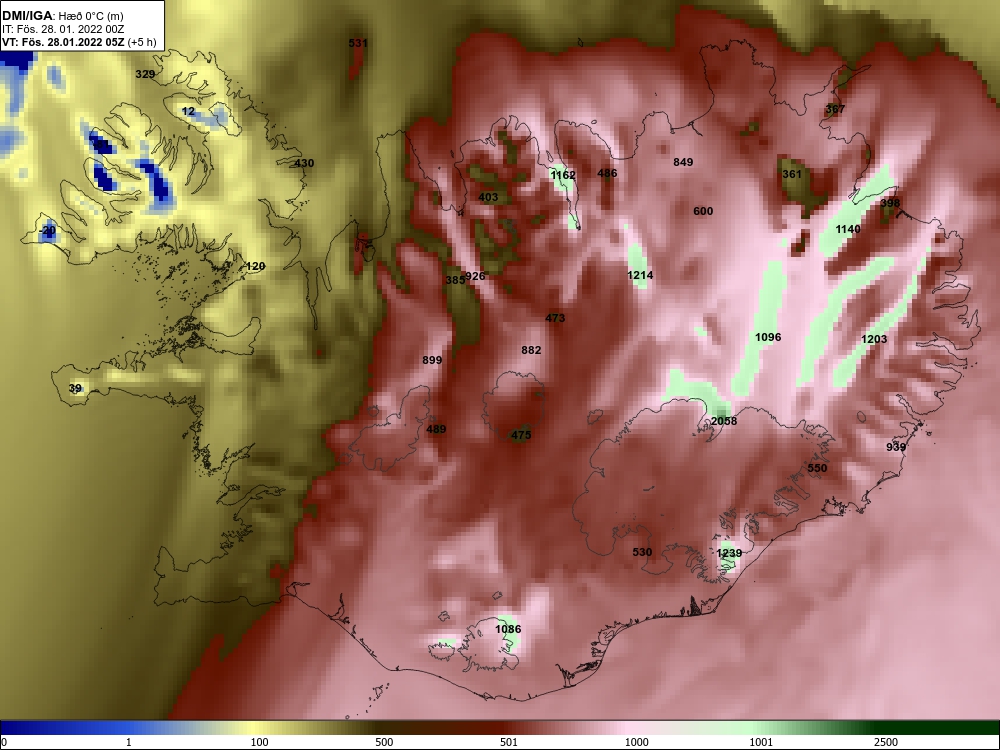Click the map value 1214
The width and height of the screenshot is (1000, 750).
[640, 275]
